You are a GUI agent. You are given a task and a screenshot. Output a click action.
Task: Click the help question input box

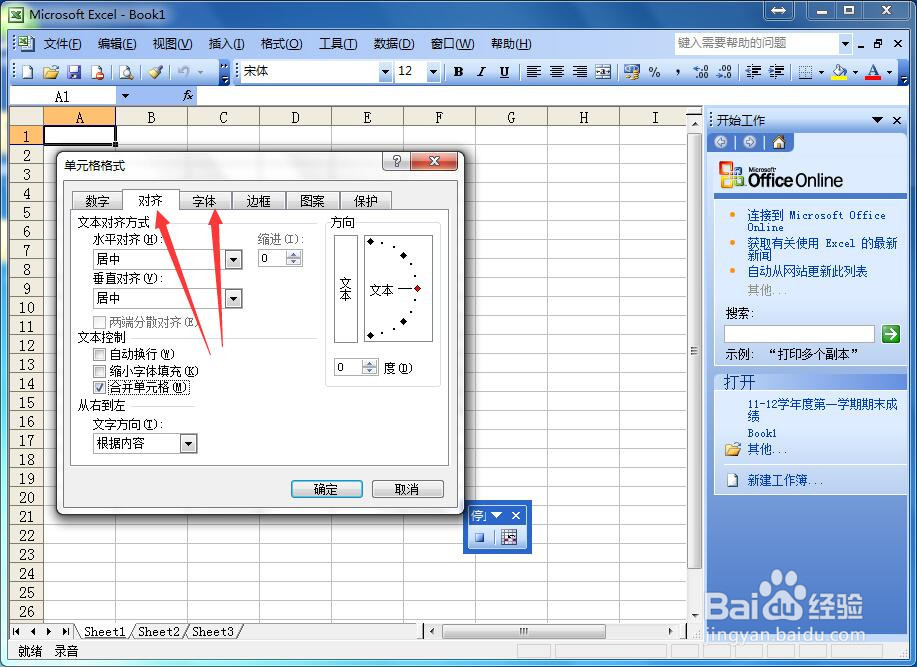click(x=757, y=43)
